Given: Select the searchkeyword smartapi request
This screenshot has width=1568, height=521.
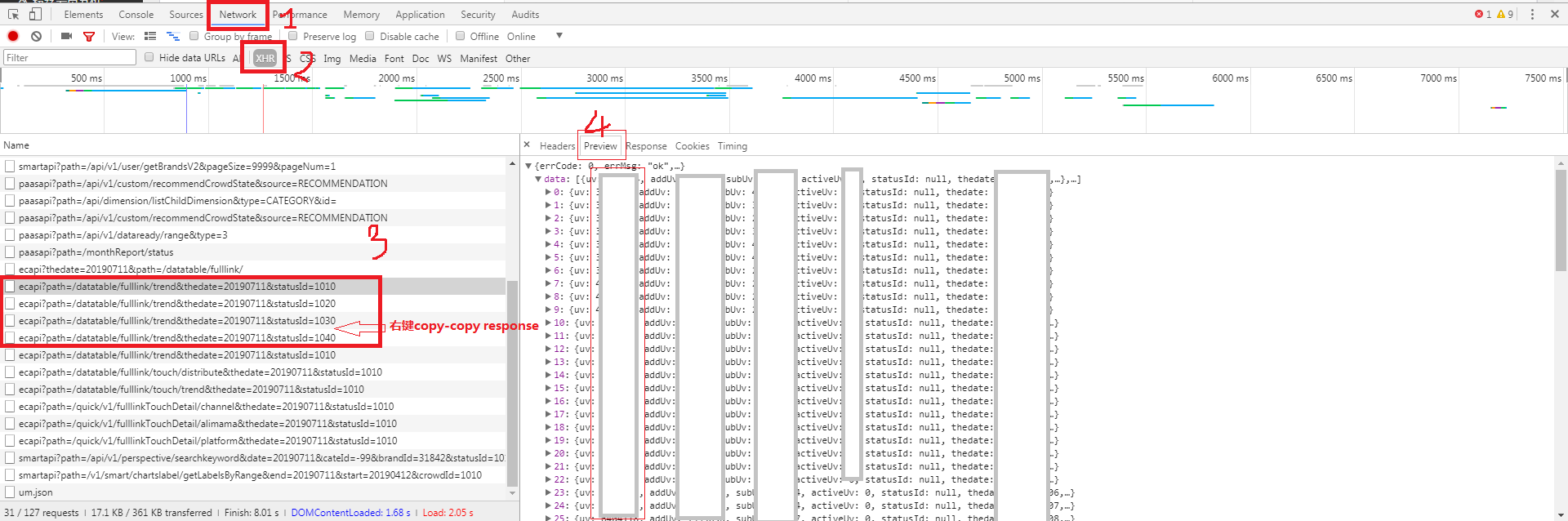Looking at the screenshot, I should point(253,458).
